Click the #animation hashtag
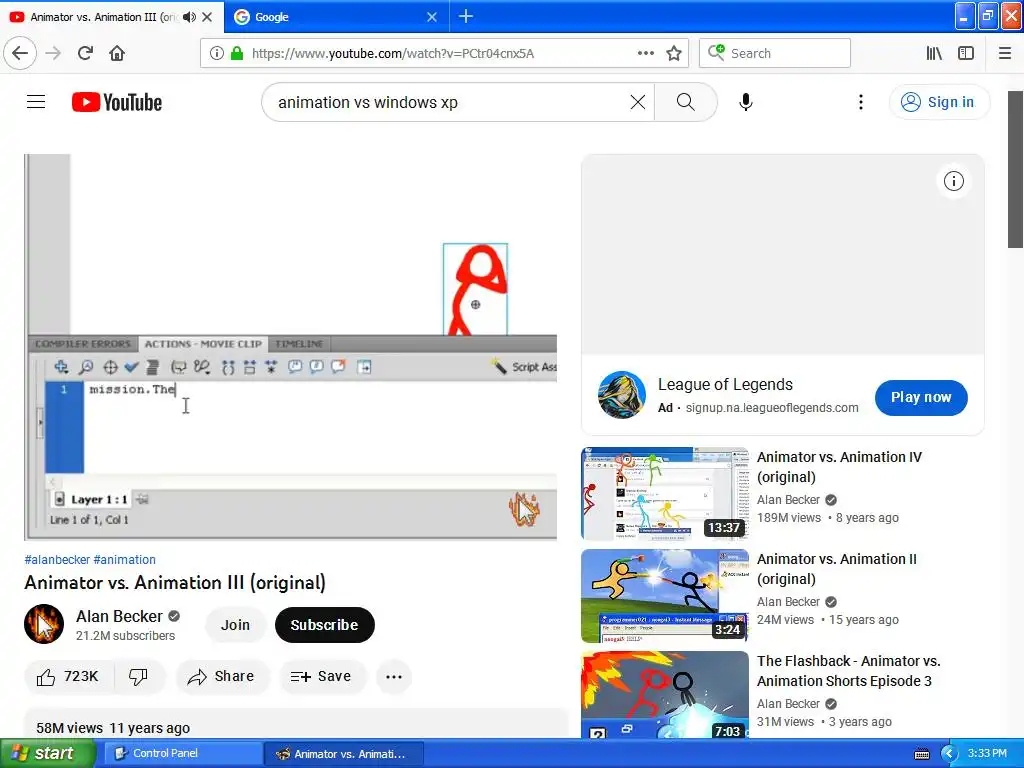Viewport: 1024px width, 768px height. [125, 560]
